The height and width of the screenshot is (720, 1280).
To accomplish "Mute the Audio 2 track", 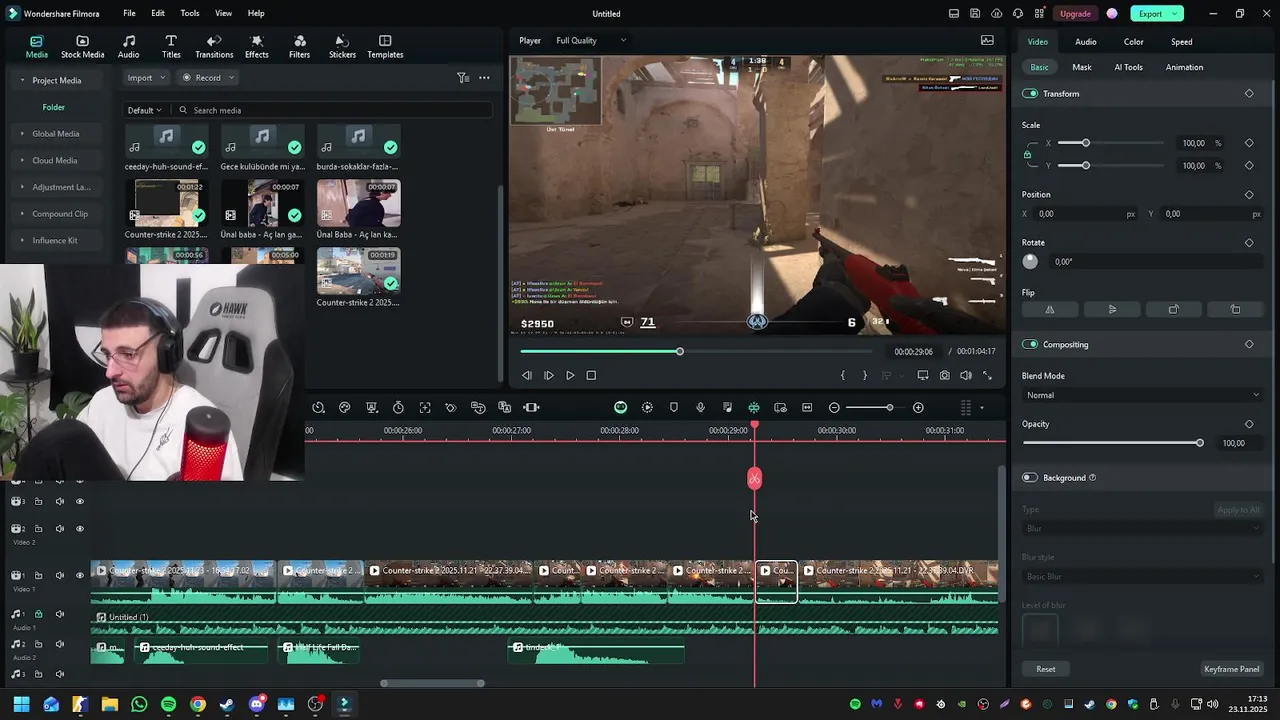I will coord(59,644).
